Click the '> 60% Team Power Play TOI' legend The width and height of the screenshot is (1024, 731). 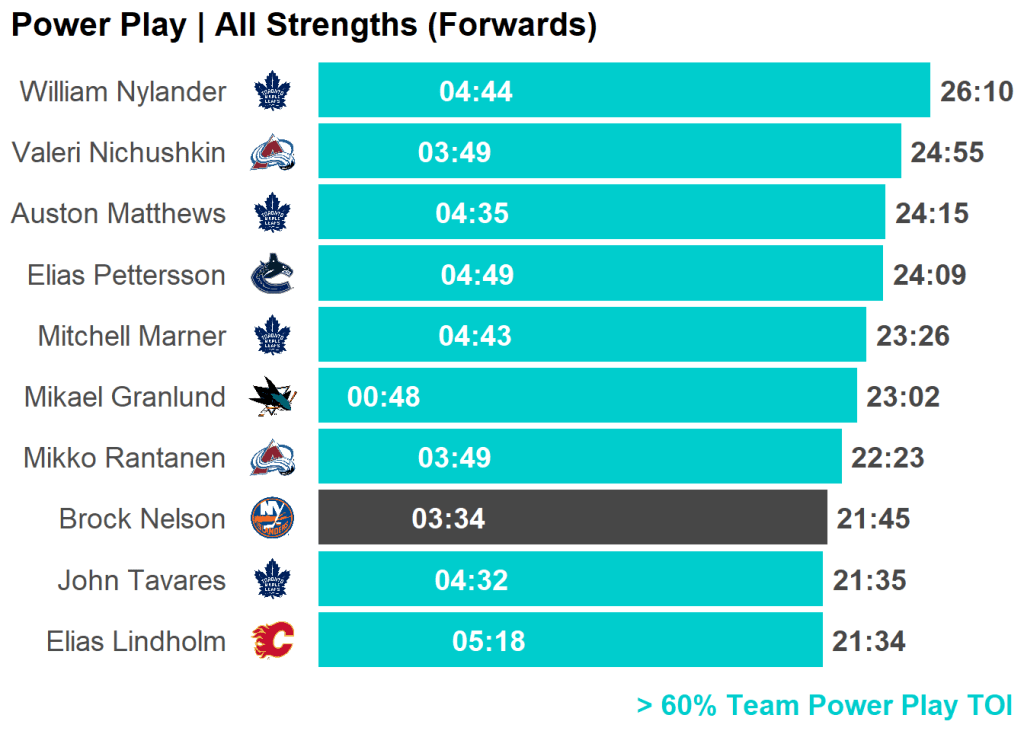click(824, 705)
